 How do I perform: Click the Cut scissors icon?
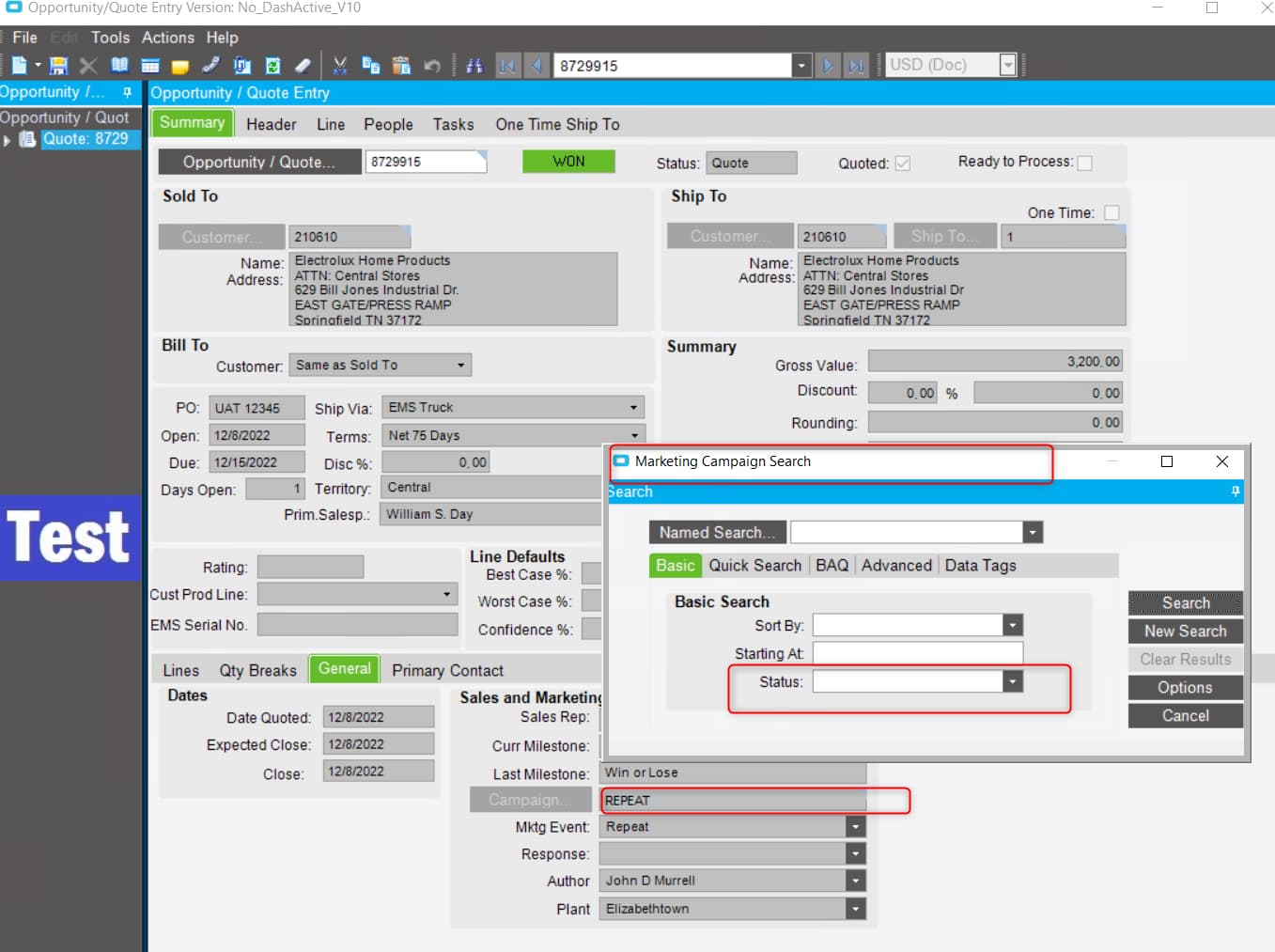(x=340, y=66)
